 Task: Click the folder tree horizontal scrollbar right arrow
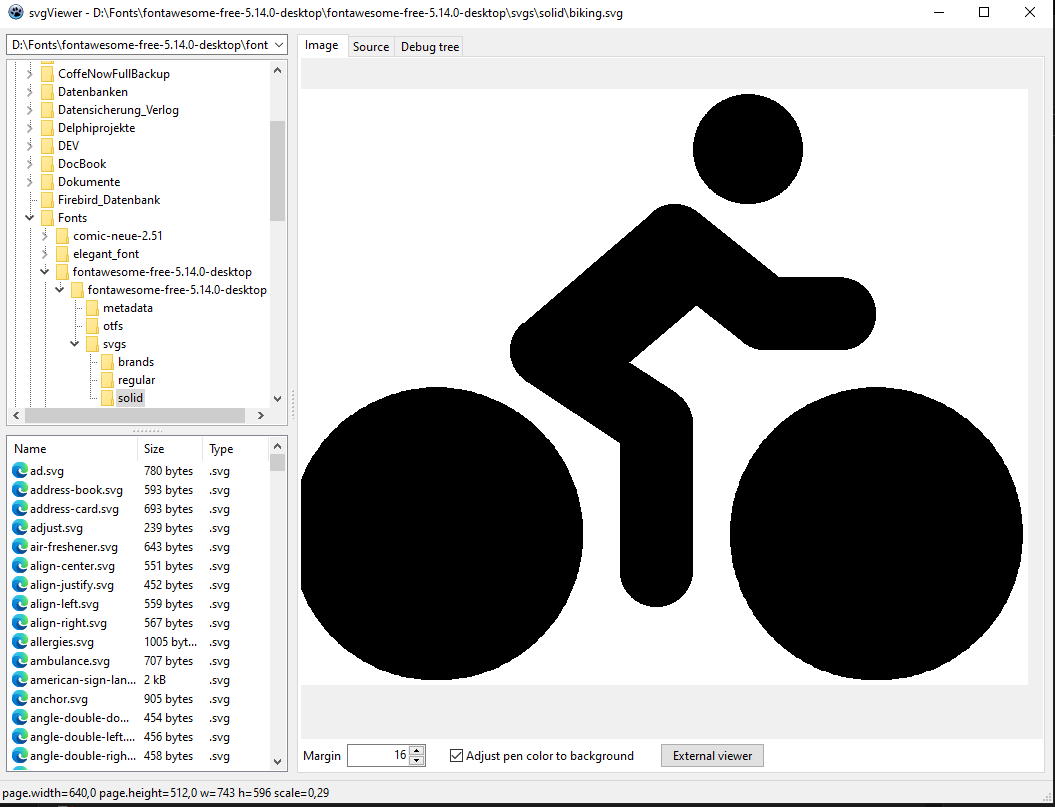[260, 416]
